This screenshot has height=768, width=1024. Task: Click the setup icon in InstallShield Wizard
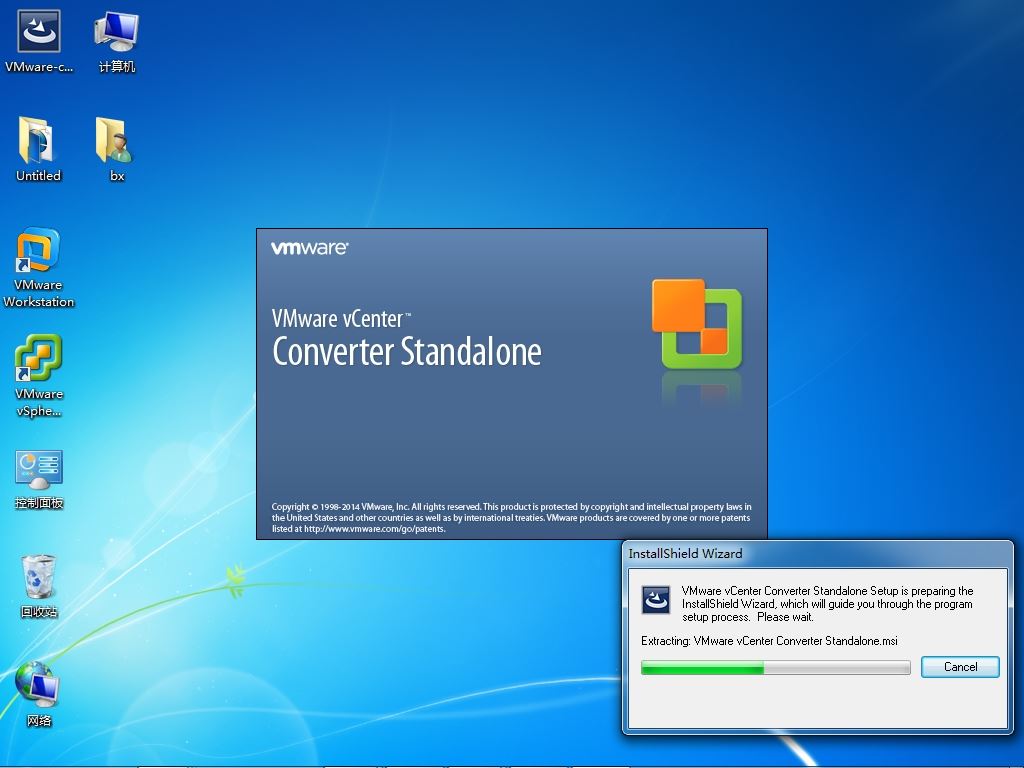click(656, 600)
